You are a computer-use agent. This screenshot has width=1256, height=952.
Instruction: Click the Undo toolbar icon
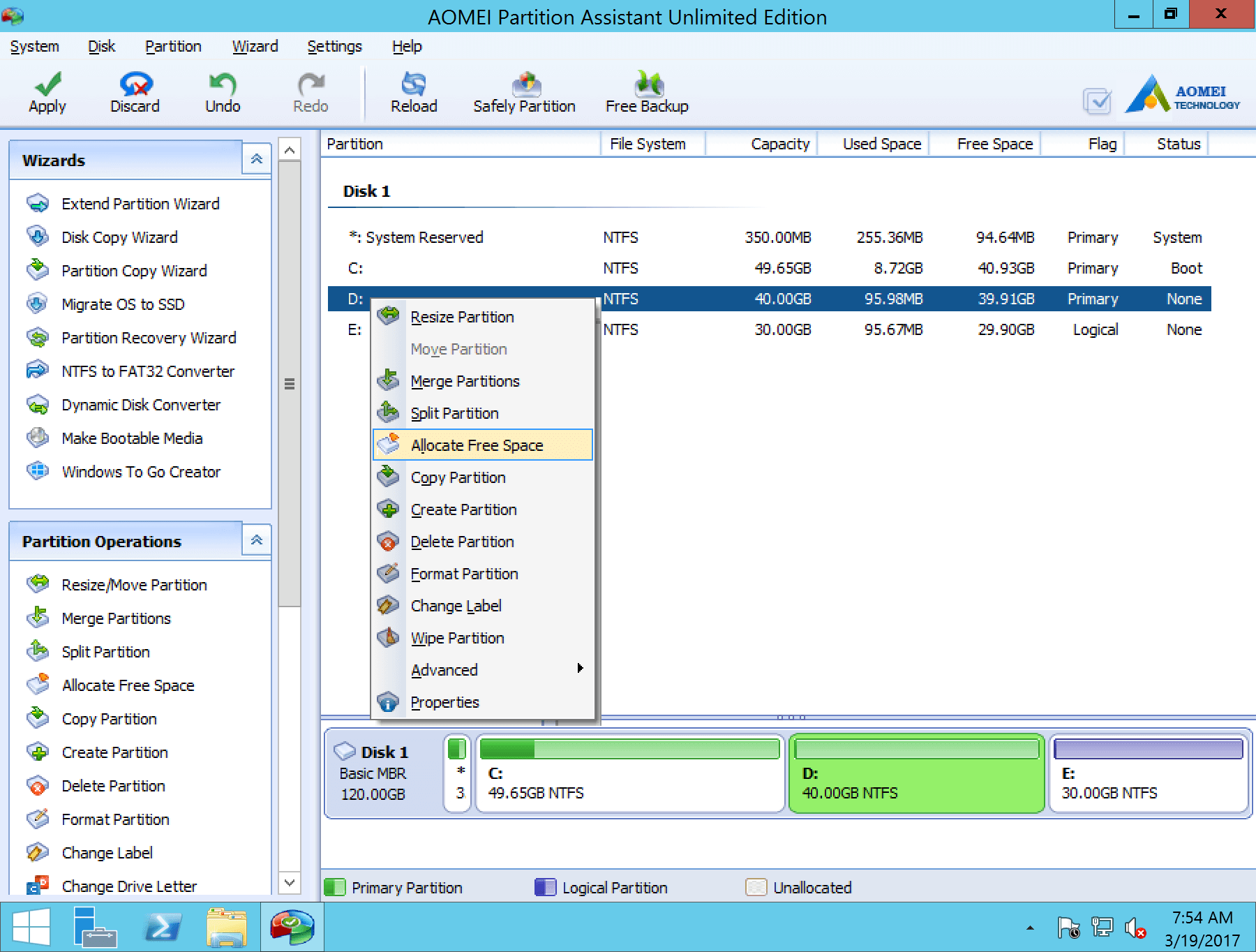click(222, 93)
